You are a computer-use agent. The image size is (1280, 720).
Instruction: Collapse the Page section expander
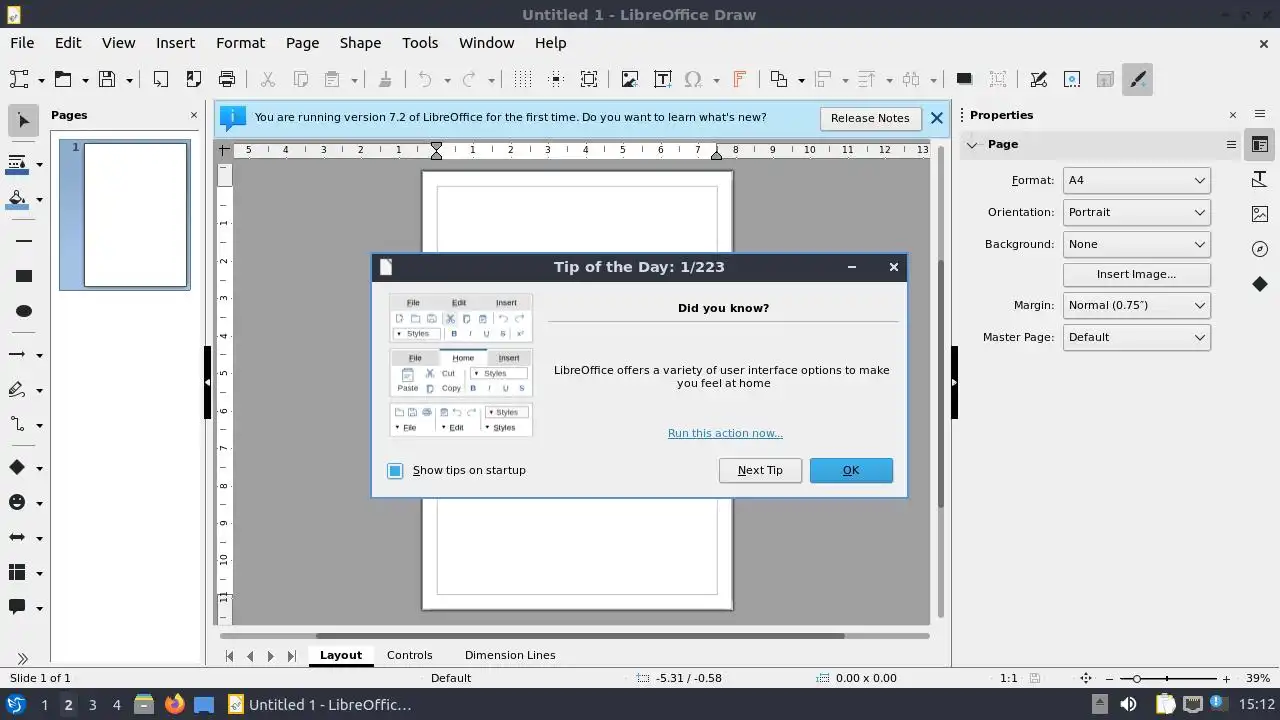pyautogui.click(x=972, y=145)
